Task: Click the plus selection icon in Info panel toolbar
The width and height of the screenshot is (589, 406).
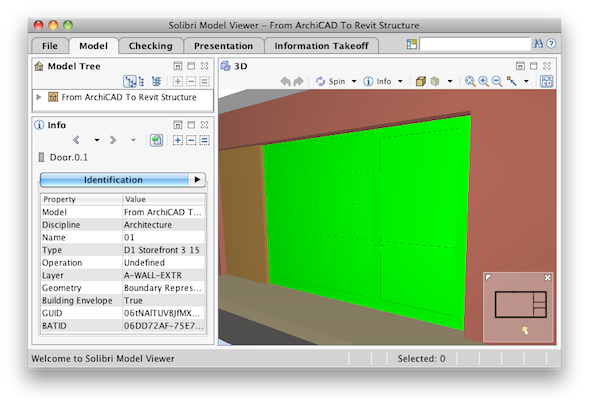Action: point(178,140)
